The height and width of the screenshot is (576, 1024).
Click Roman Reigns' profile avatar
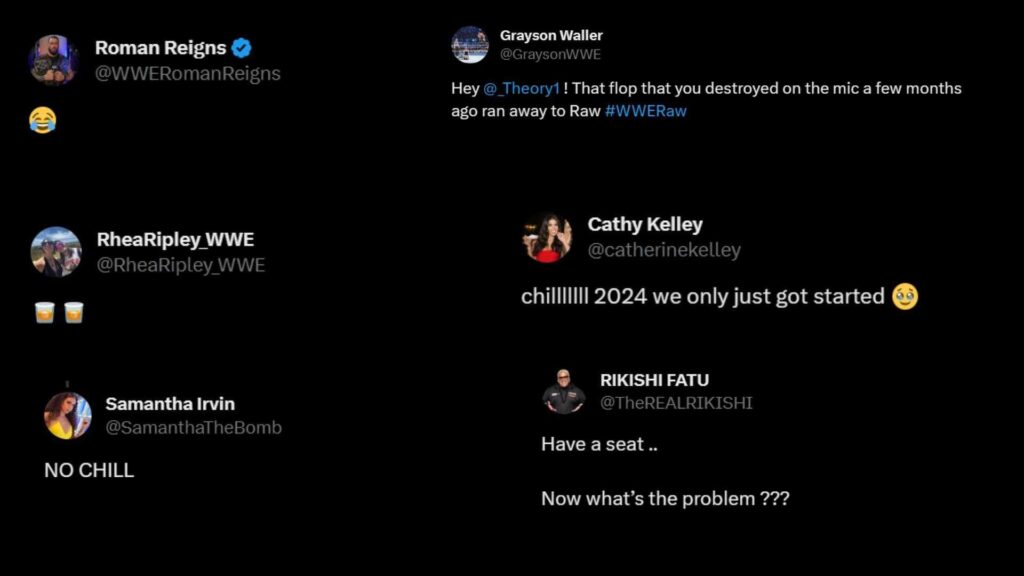53,59
